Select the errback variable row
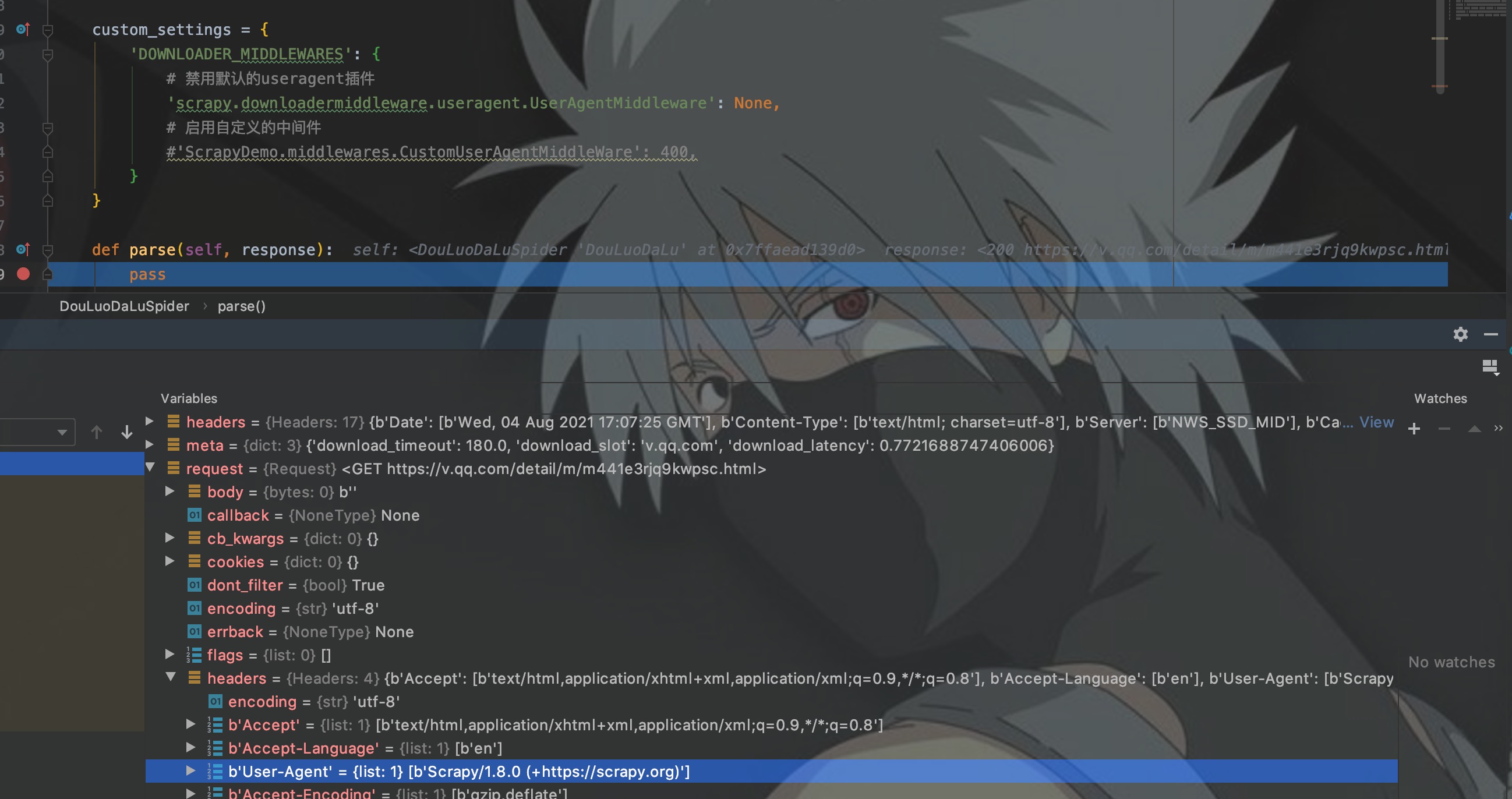 pyautogui.click(x=771, y=632)
